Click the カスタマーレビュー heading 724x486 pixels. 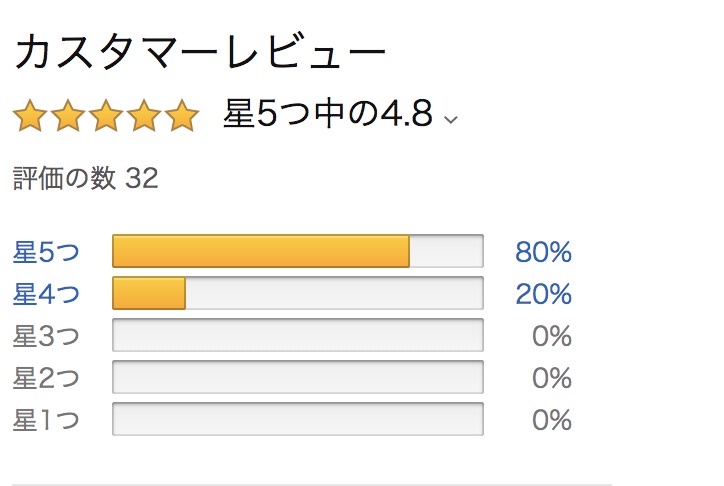200,52
